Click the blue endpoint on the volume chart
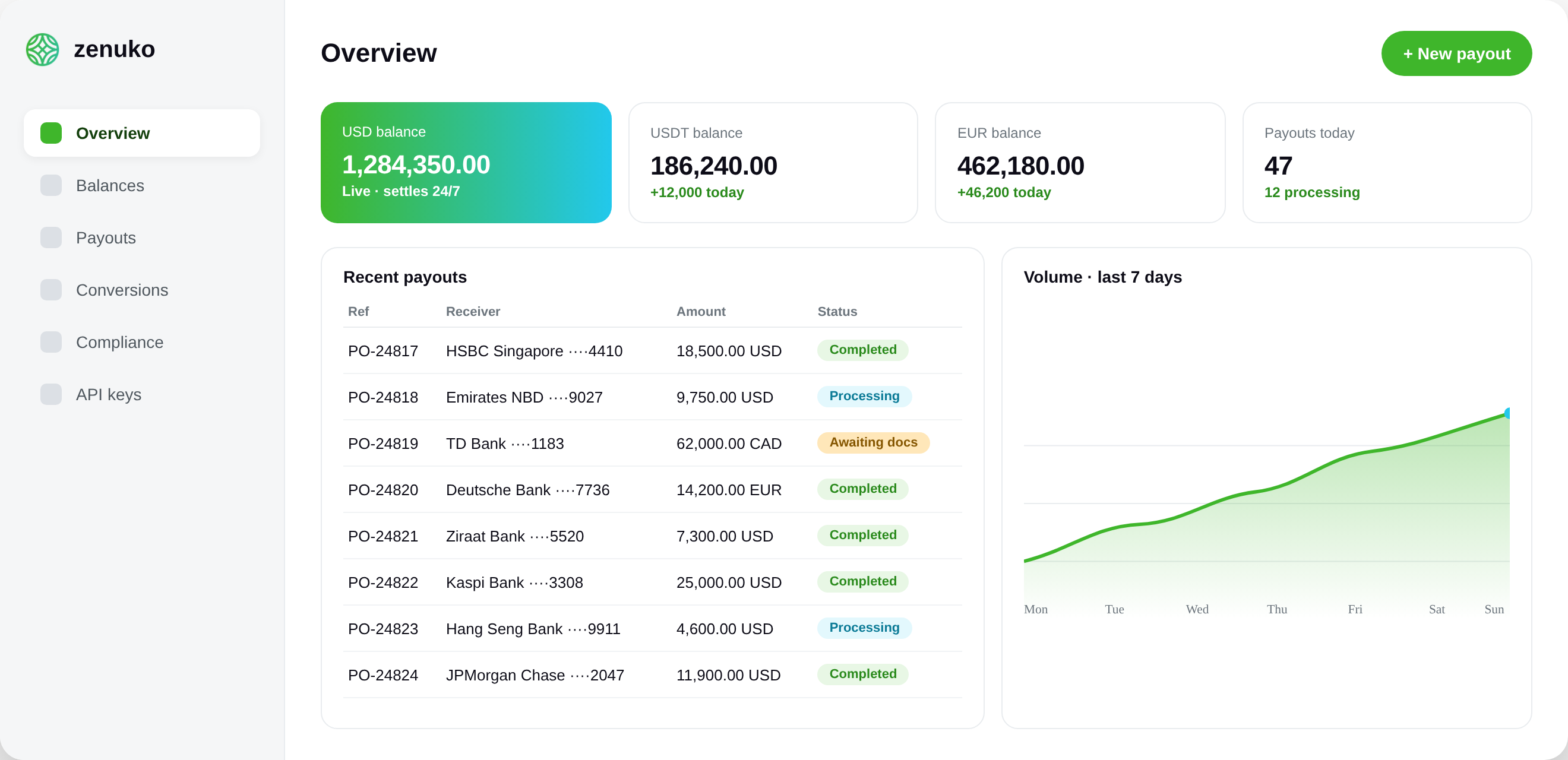The image size is (1568, 760). (x=1508, y=413)
